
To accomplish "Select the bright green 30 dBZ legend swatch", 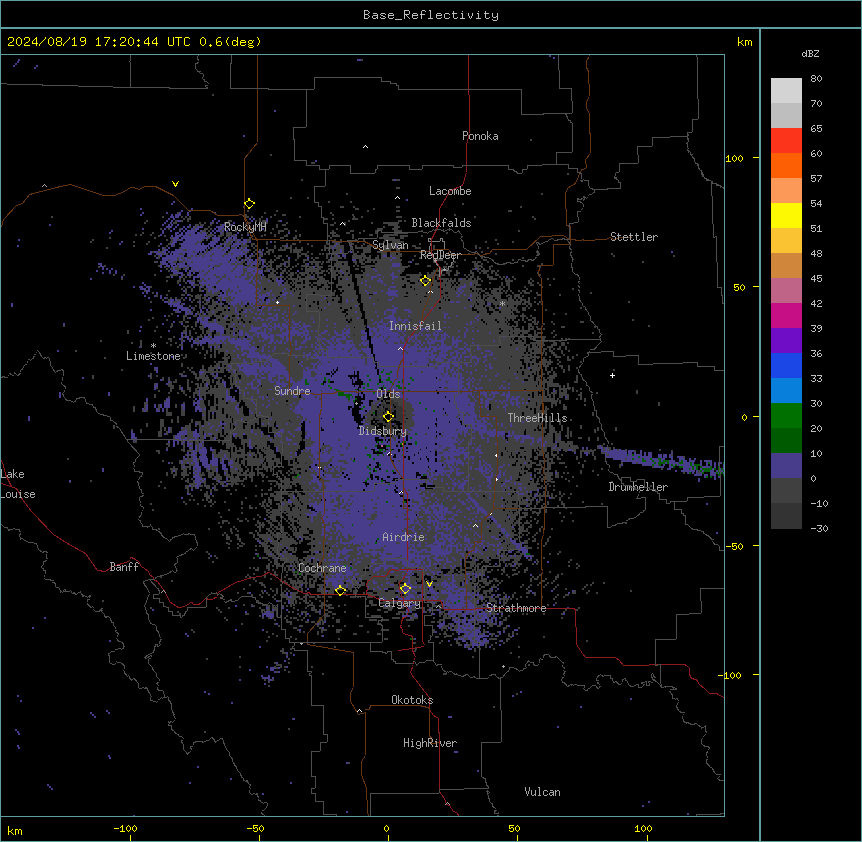I will click(x=786, y=416).
